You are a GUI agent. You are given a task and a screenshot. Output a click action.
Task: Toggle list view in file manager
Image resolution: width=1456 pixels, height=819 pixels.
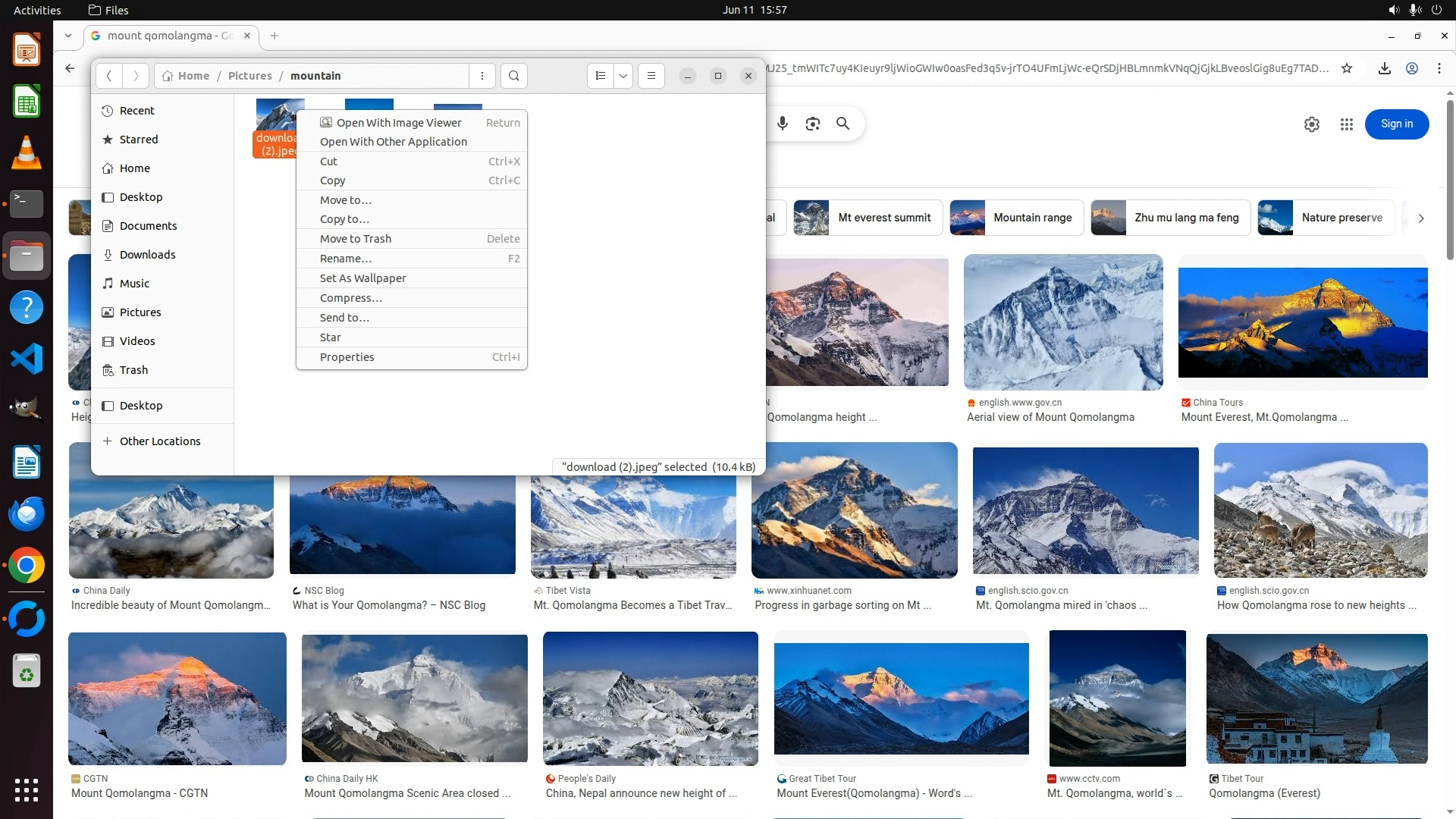coord(600,76)
